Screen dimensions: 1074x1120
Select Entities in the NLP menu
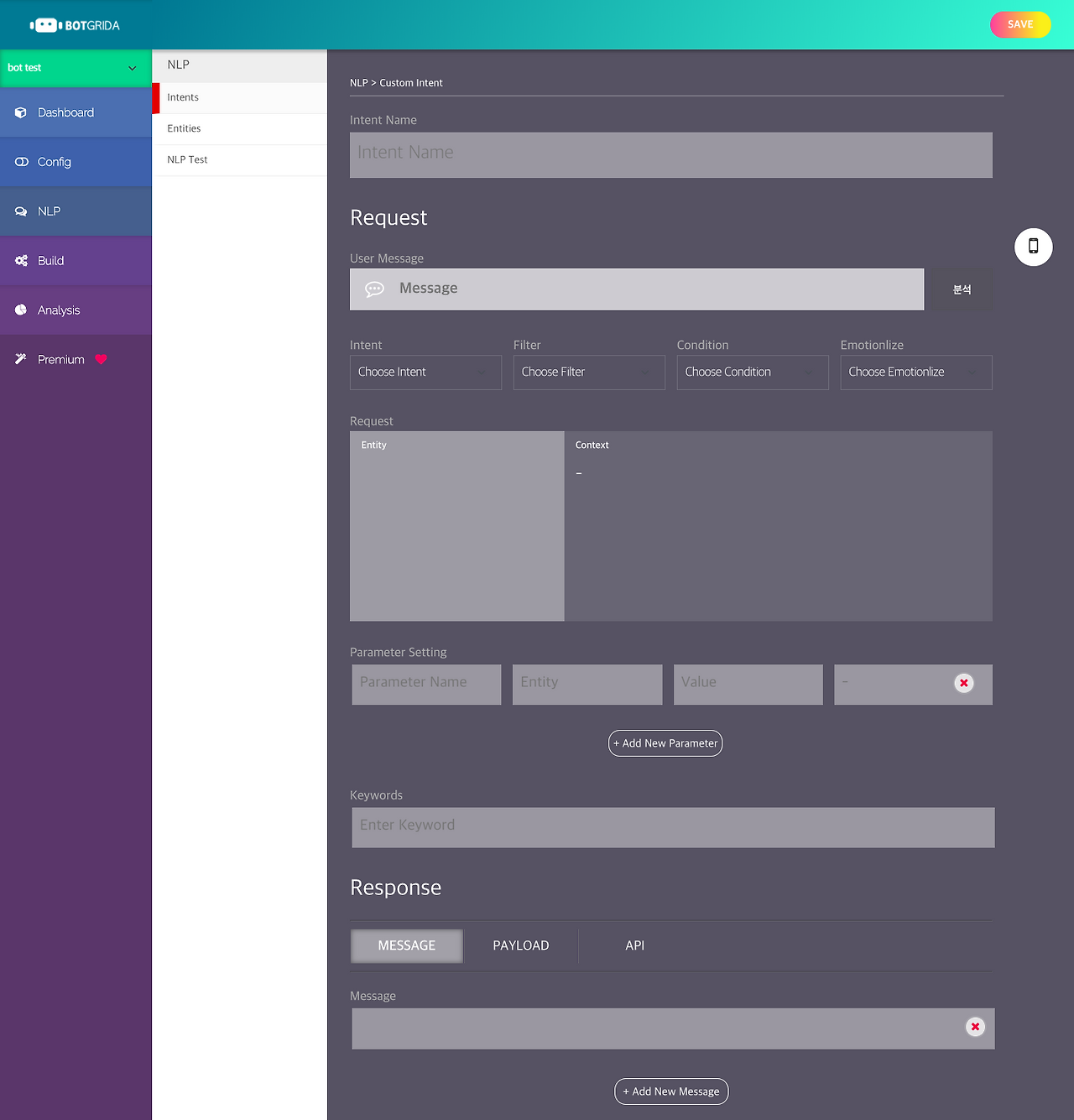pos(184,128)
